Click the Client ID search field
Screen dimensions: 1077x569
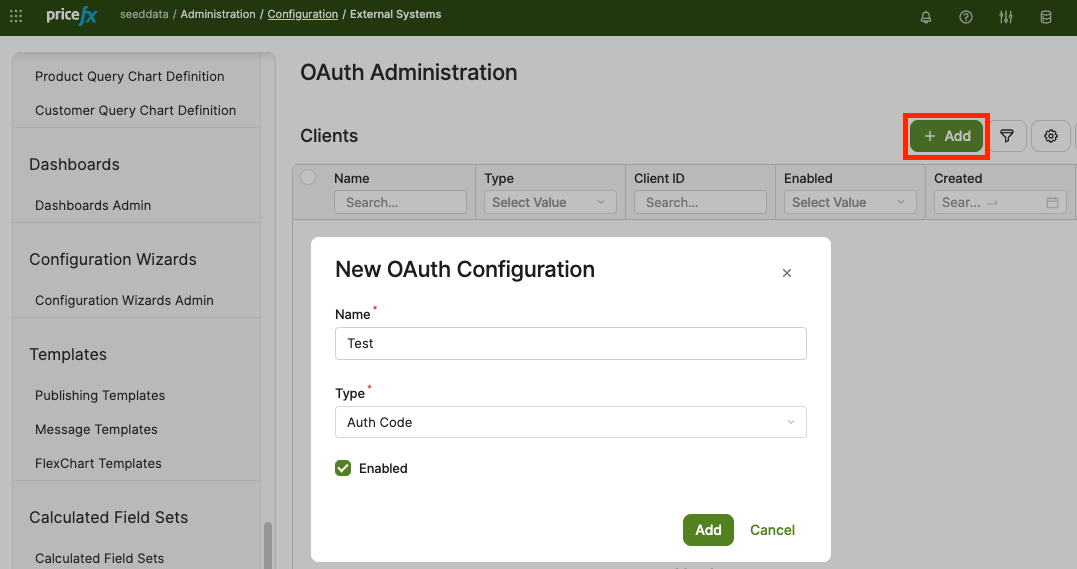coord(700,202)
